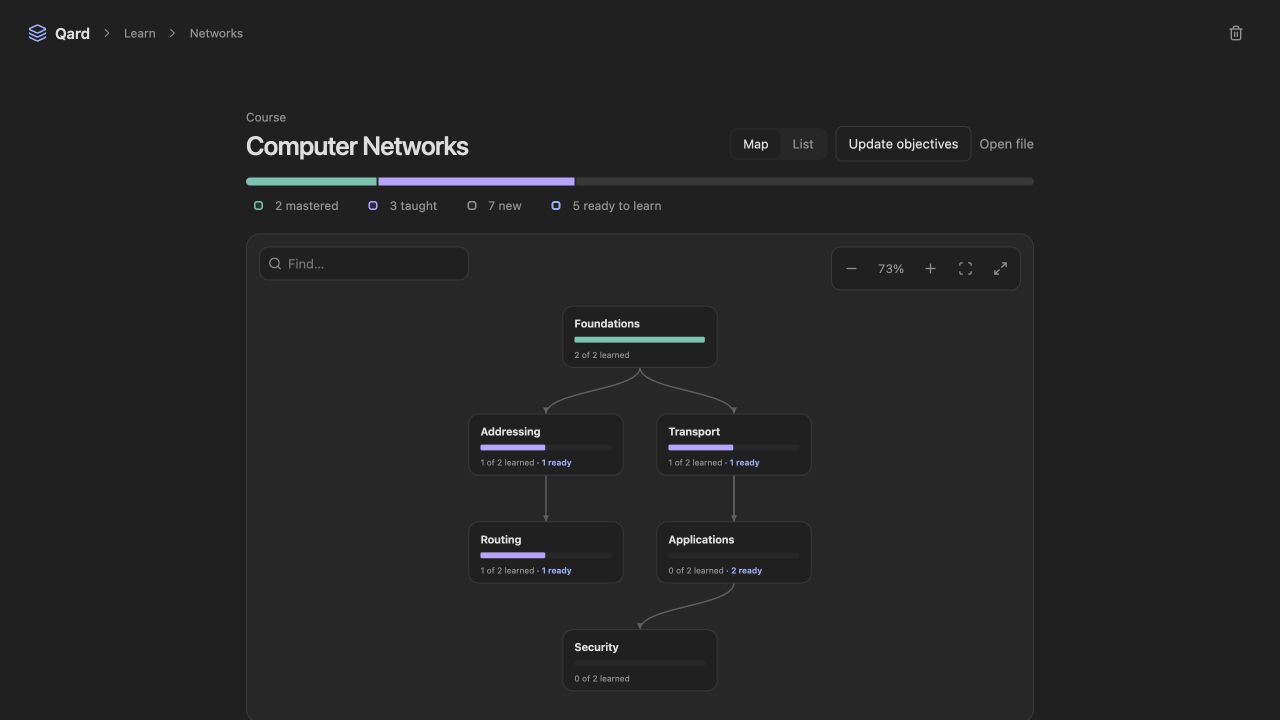The height and width of the screenshot is (720, 1280).
Task: Click the '3 taught' legend label
Action: click(413, 206)
